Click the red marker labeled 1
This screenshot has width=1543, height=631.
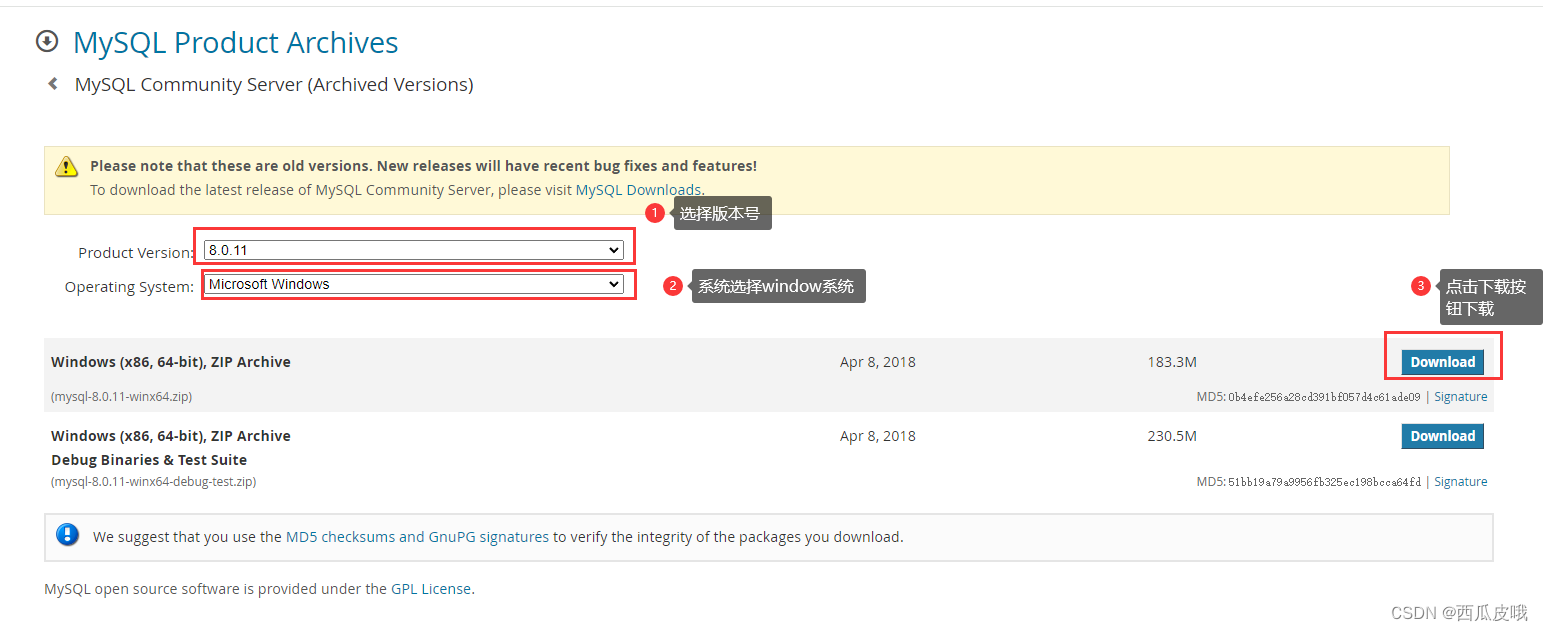[x=655, y=212]
